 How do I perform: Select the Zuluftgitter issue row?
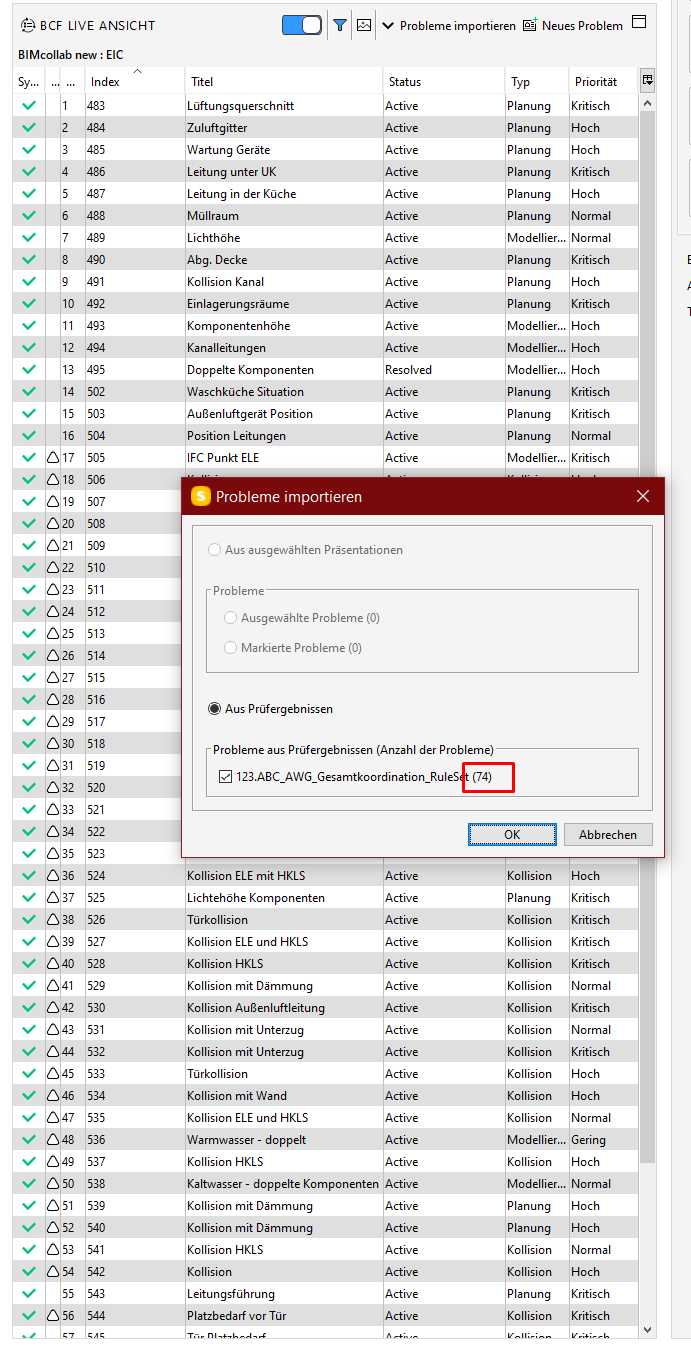(x=325, y=128)
